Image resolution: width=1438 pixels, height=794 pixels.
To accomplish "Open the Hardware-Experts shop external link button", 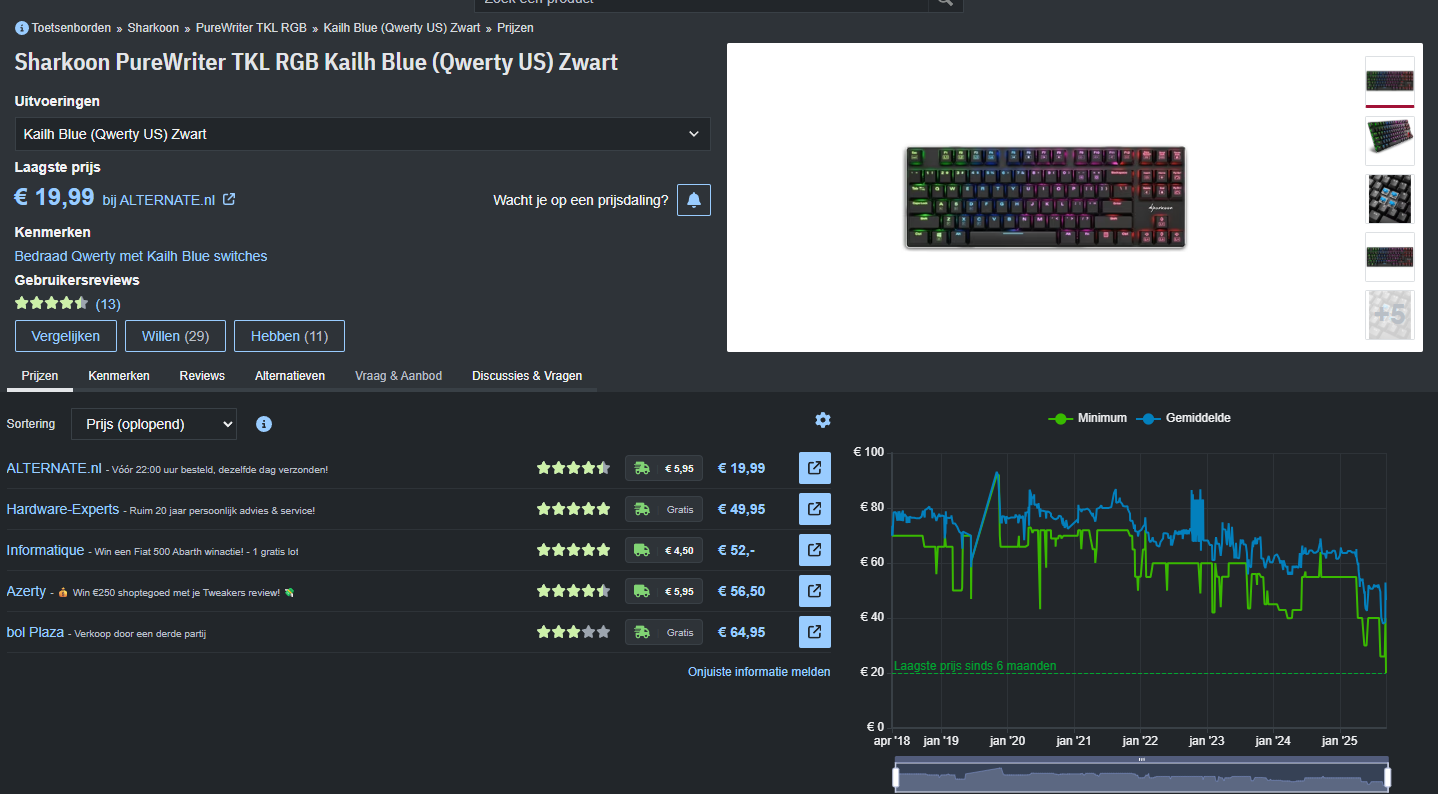I will [814, 509].
